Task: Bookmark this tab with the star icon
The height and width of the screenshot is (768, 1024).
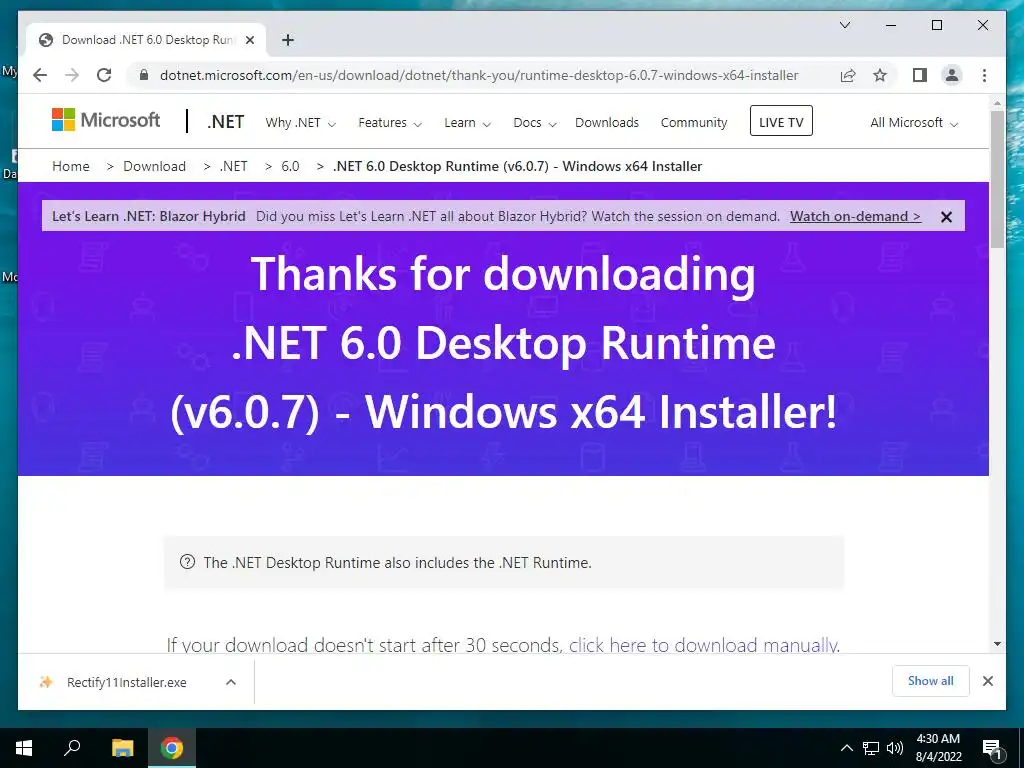Action: click(x=880, y=75)
